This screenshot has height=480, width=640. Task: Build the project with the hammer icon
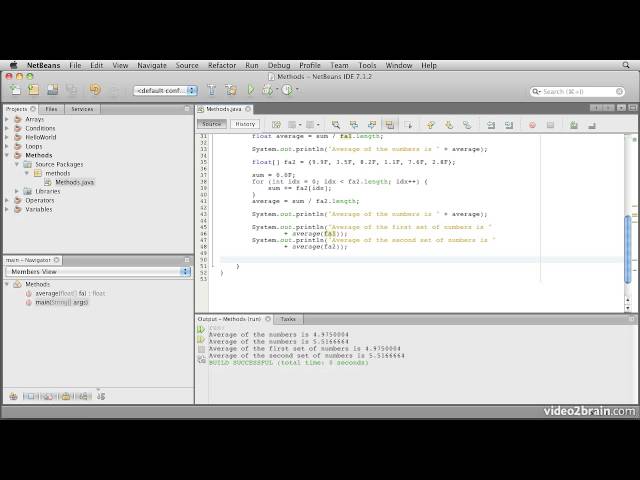(x=211, y=90)
